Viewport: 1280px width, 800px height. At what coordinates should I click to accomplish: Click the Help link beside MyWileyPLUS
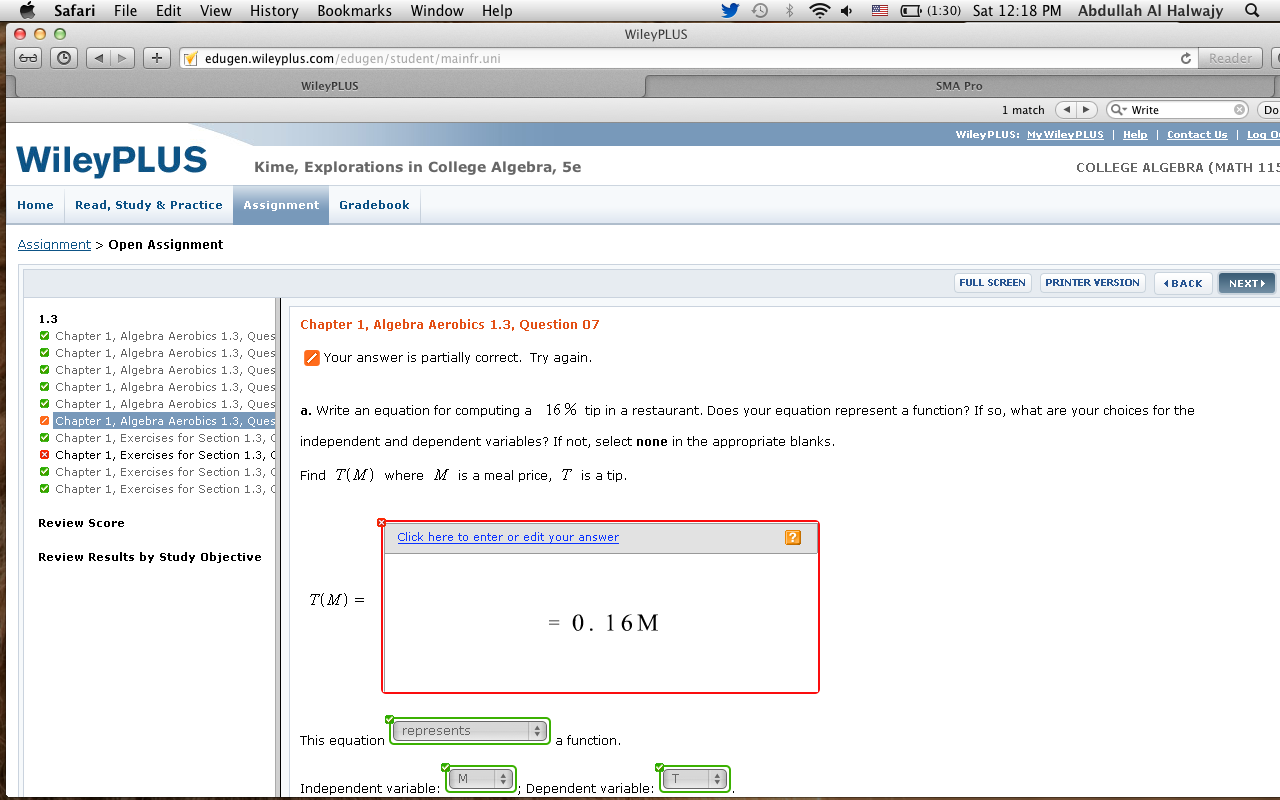coord(1135,135)
